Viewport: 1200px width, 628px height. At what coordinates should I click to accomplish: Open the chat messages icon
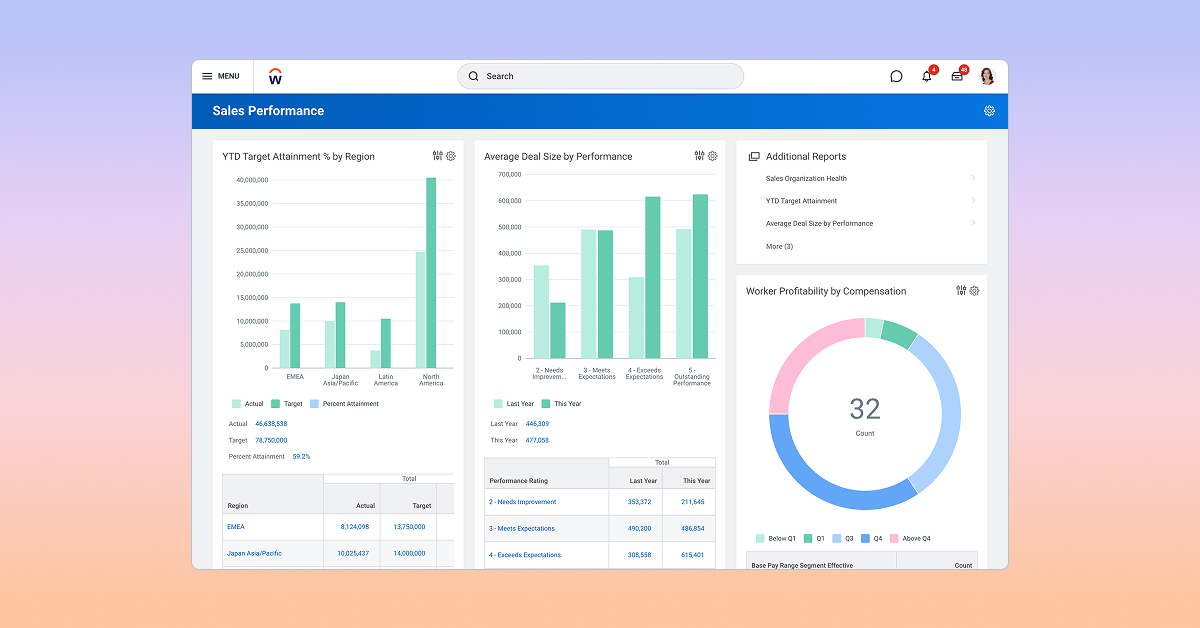[x=896, y=76]
